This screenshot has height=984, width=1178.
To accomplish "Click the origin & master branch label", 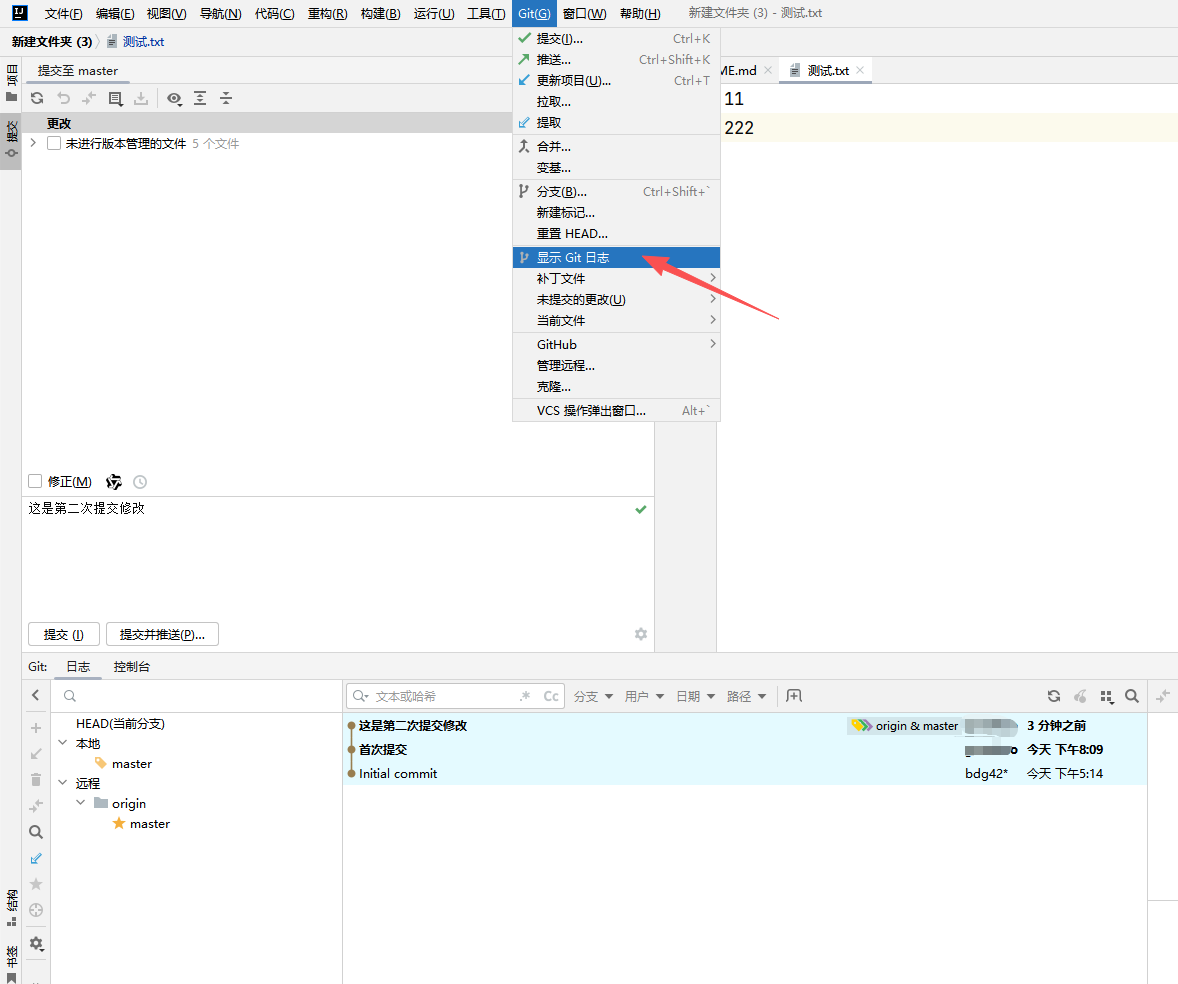I will point(905,726).
